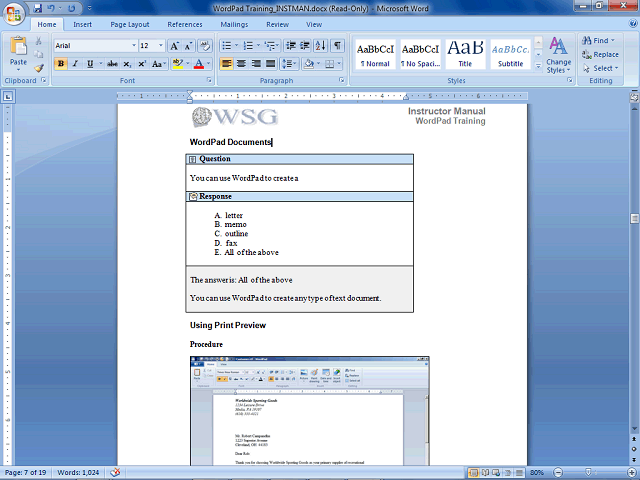Image resolution: width=640 pixels, height=480 pixels.
Task: Click the vertical scrollbar thumb
Action: pyautogui.click(x=634, y=218)
